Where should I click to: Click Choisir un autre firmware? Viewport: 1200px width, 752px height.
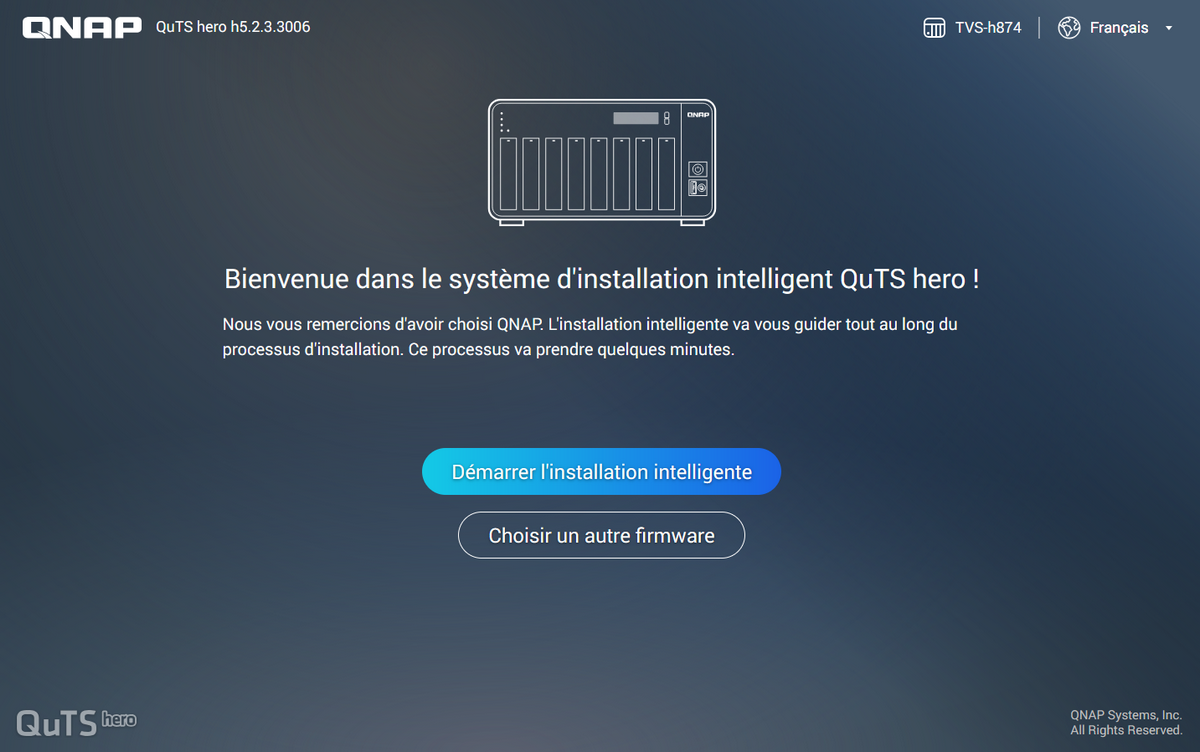pyautogui.click(x=601, y=535)
